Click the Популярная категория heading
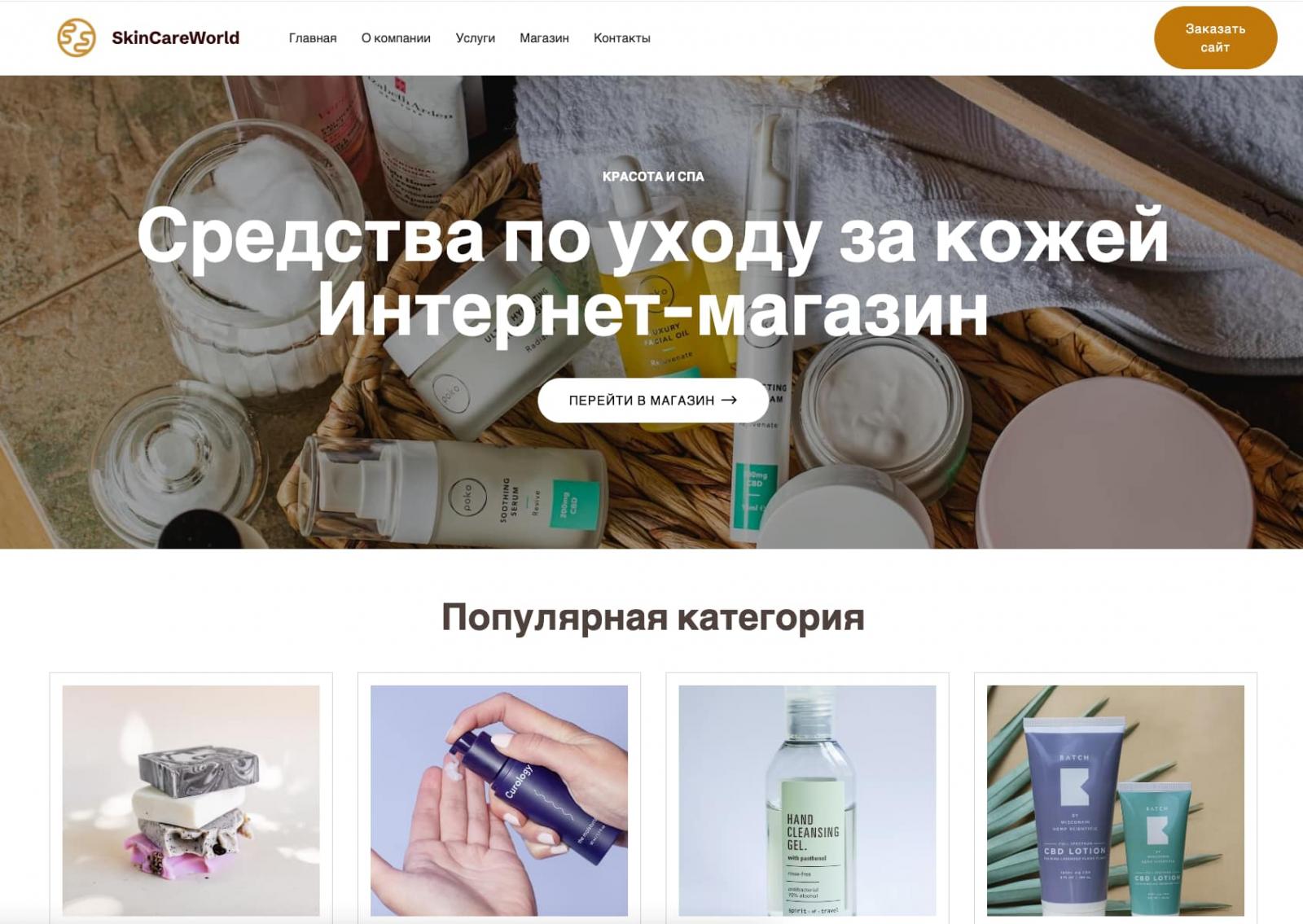1303x924 pixels. tap(652, 617)
